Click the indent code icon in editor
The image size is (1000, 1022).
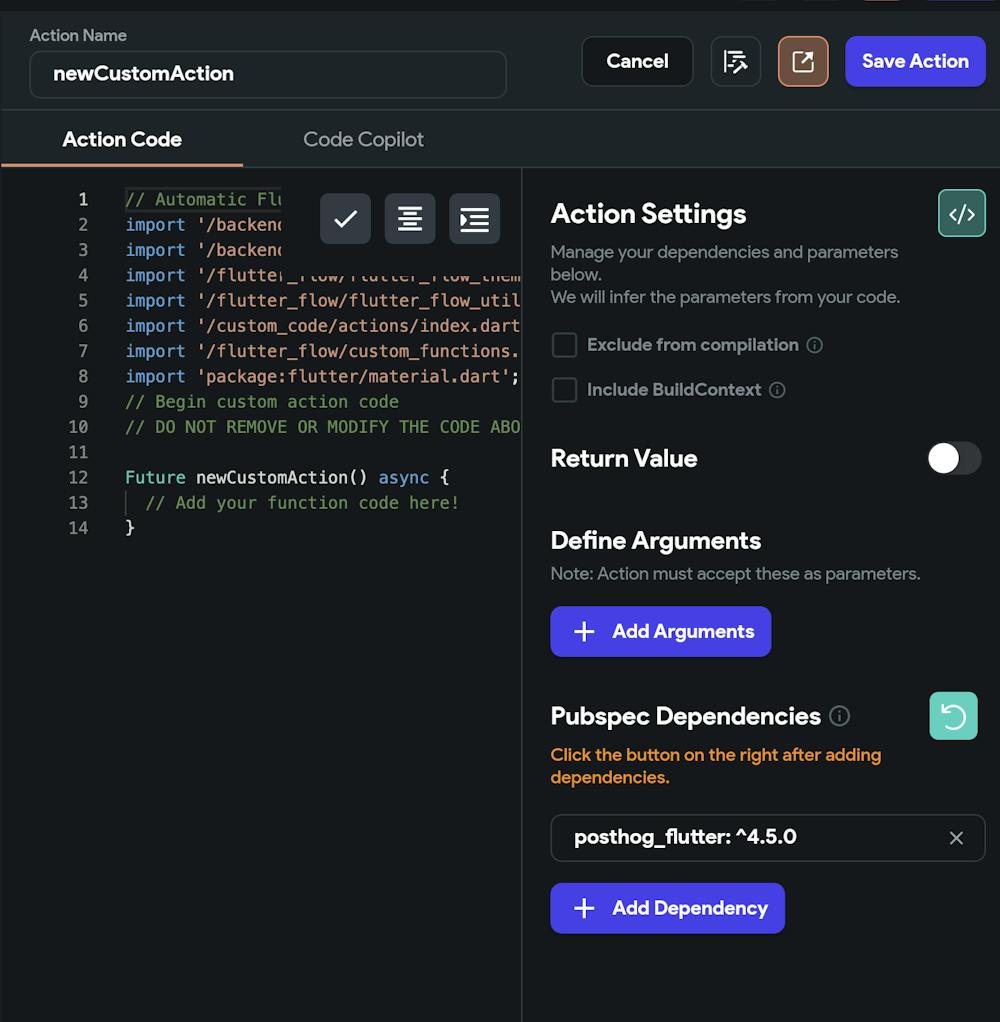click(474, 219)
